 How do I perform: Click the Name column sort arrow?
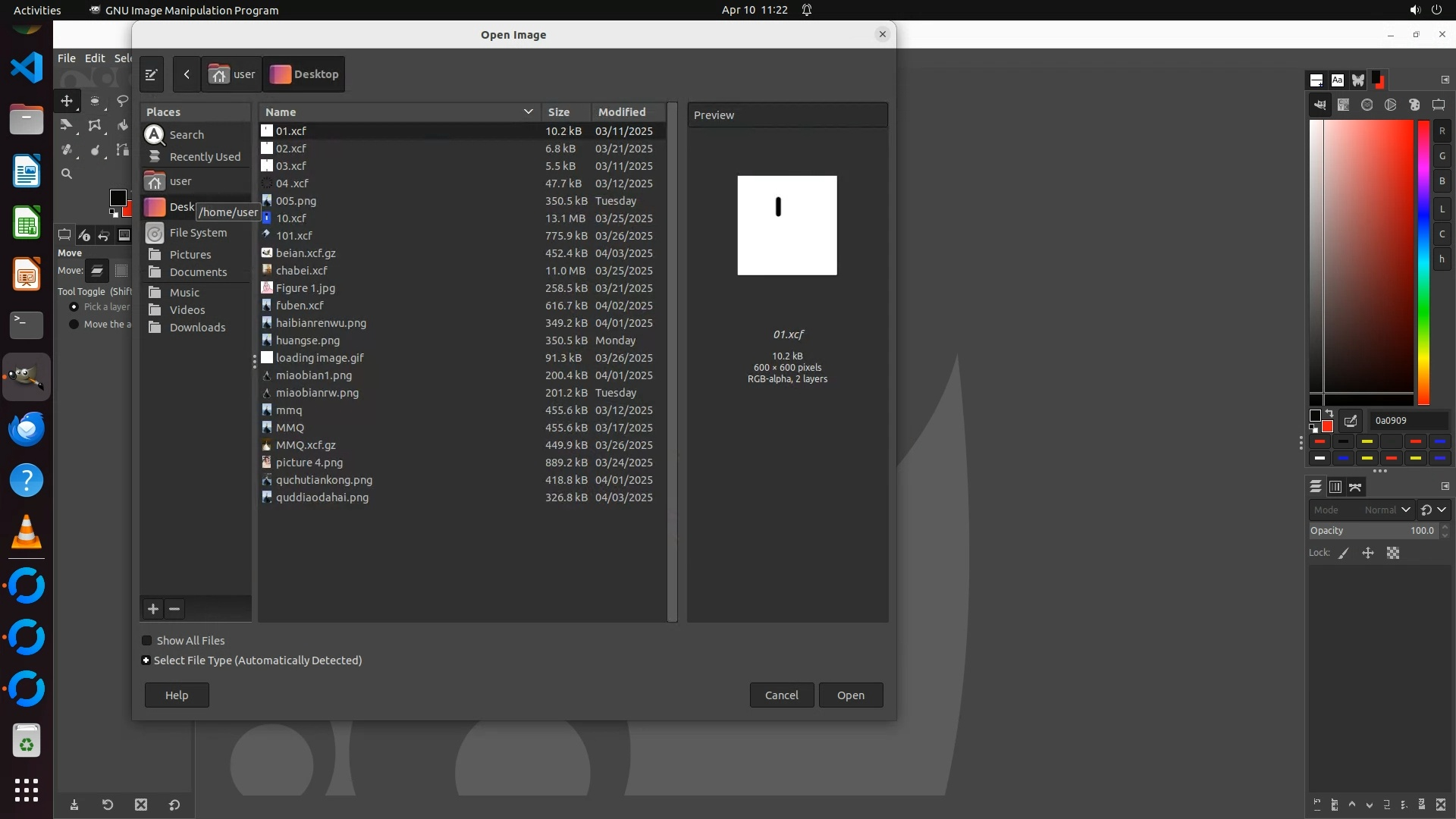[528, 112]
